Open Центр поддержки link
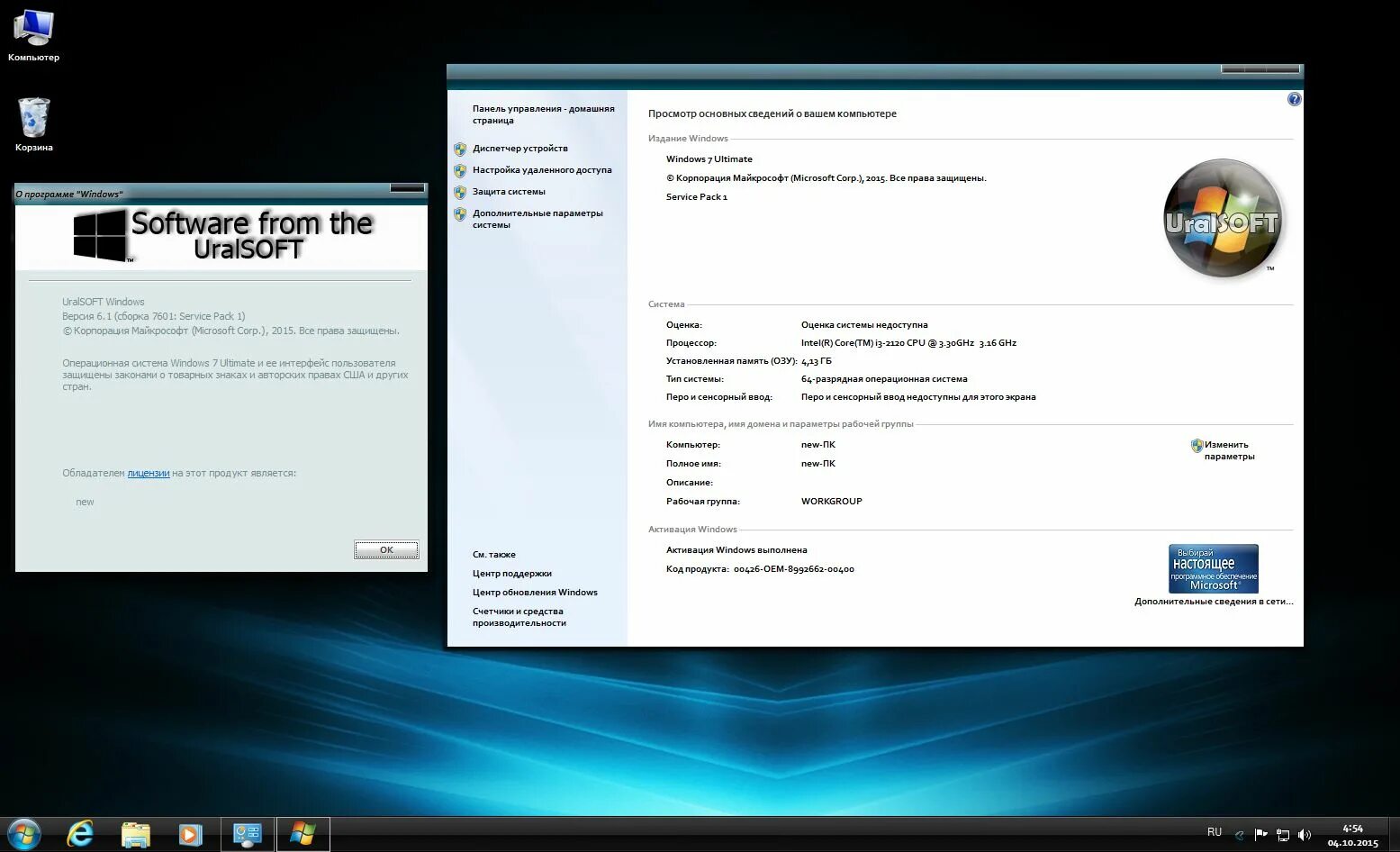 (x=512, y=574)
